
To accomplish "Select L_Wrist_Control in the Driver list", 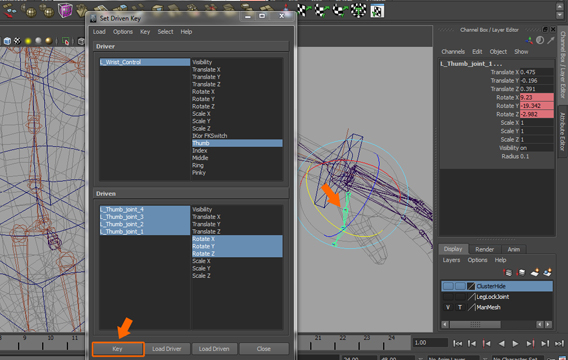I will [145, 62].
